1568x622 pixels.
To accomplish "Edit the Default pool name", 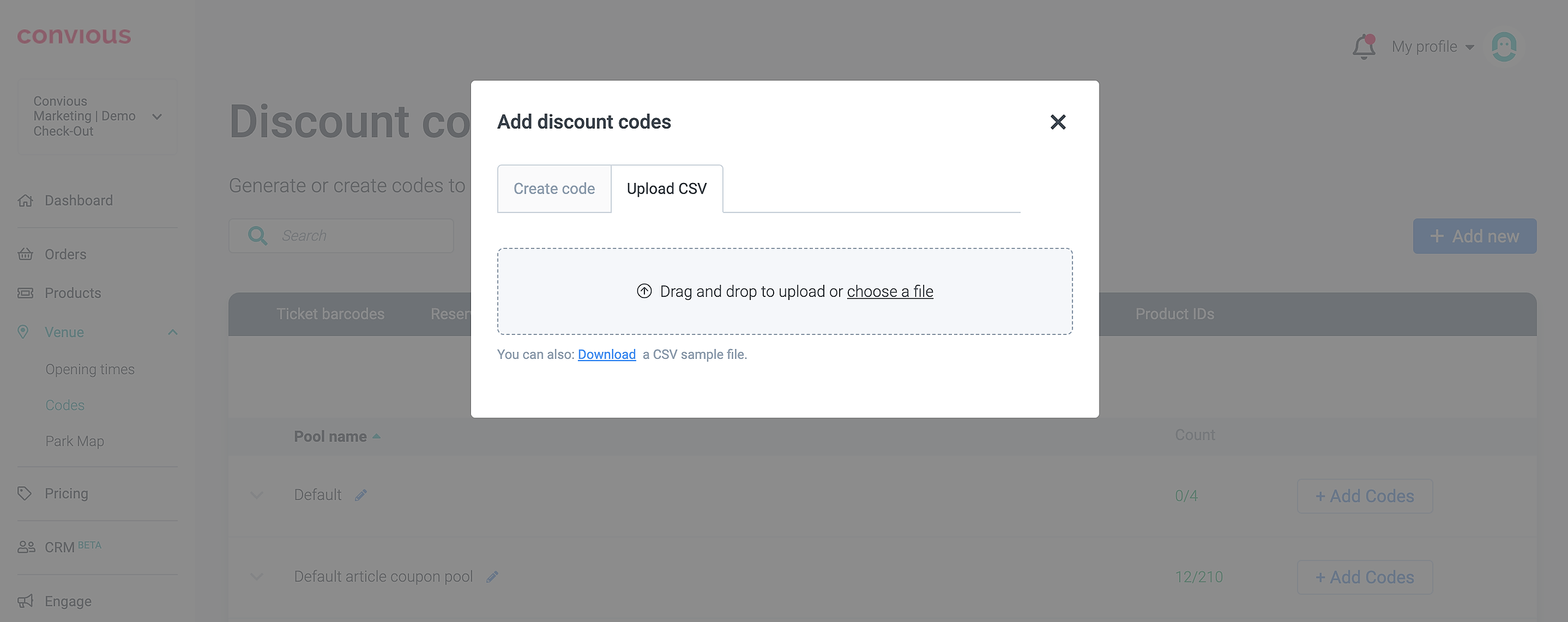I will pos(361,495).
